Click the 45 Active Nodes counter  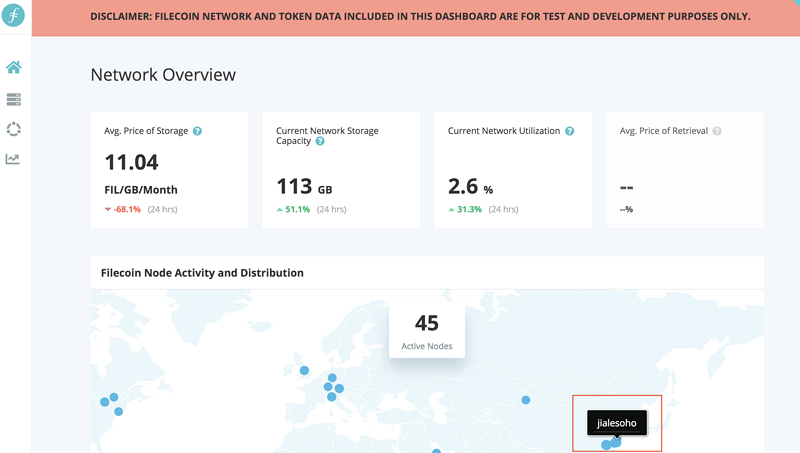[427, 331]
